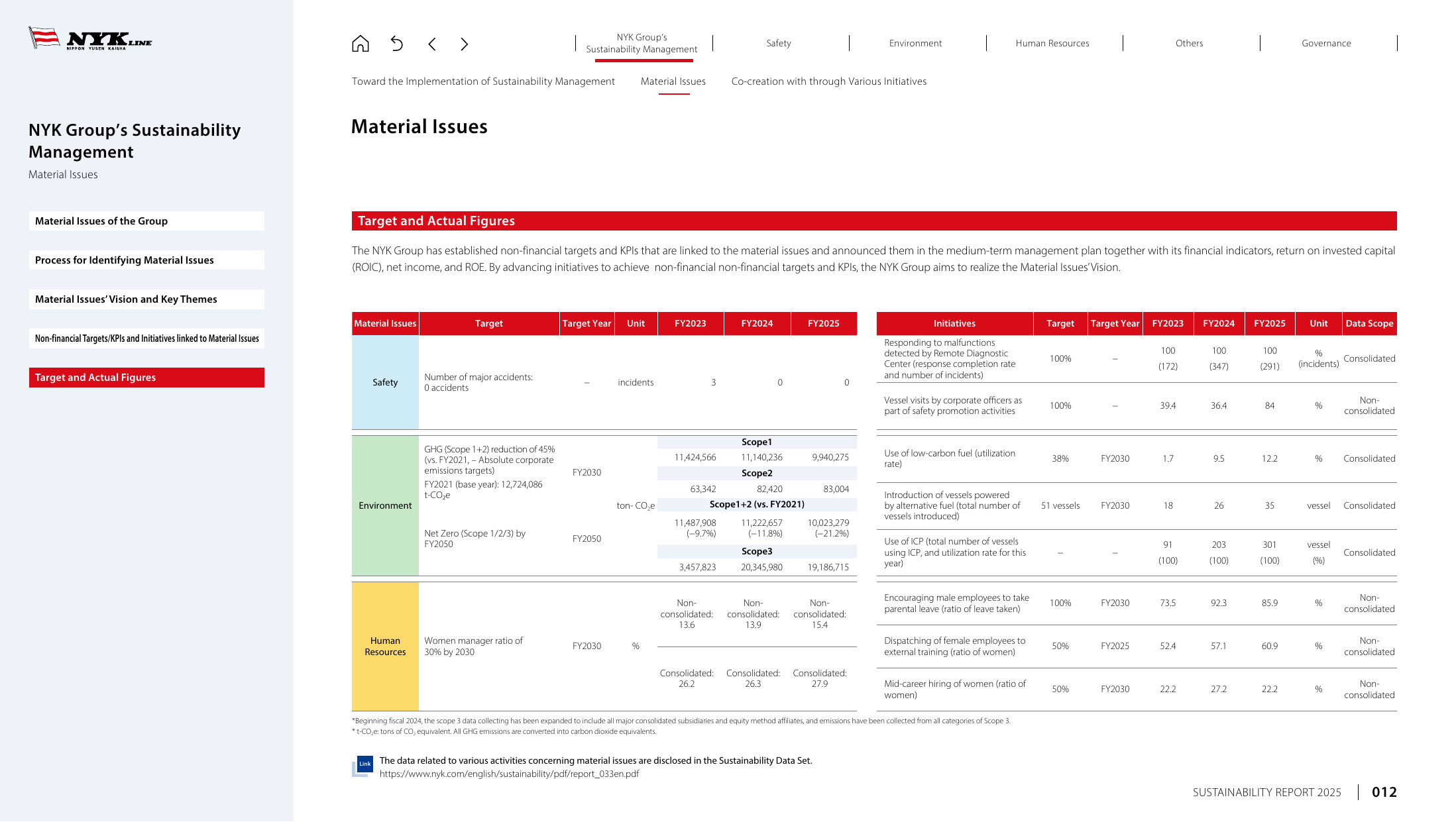Click the page number 012
The image size is (1456, 822).
1384,792
